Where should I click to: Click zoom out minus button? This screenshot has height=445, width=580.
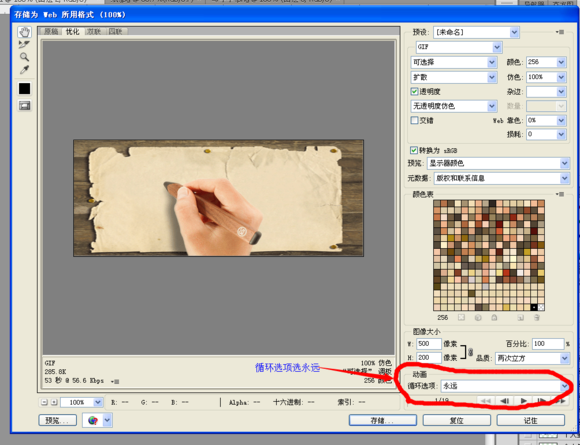tap(44, 402)
